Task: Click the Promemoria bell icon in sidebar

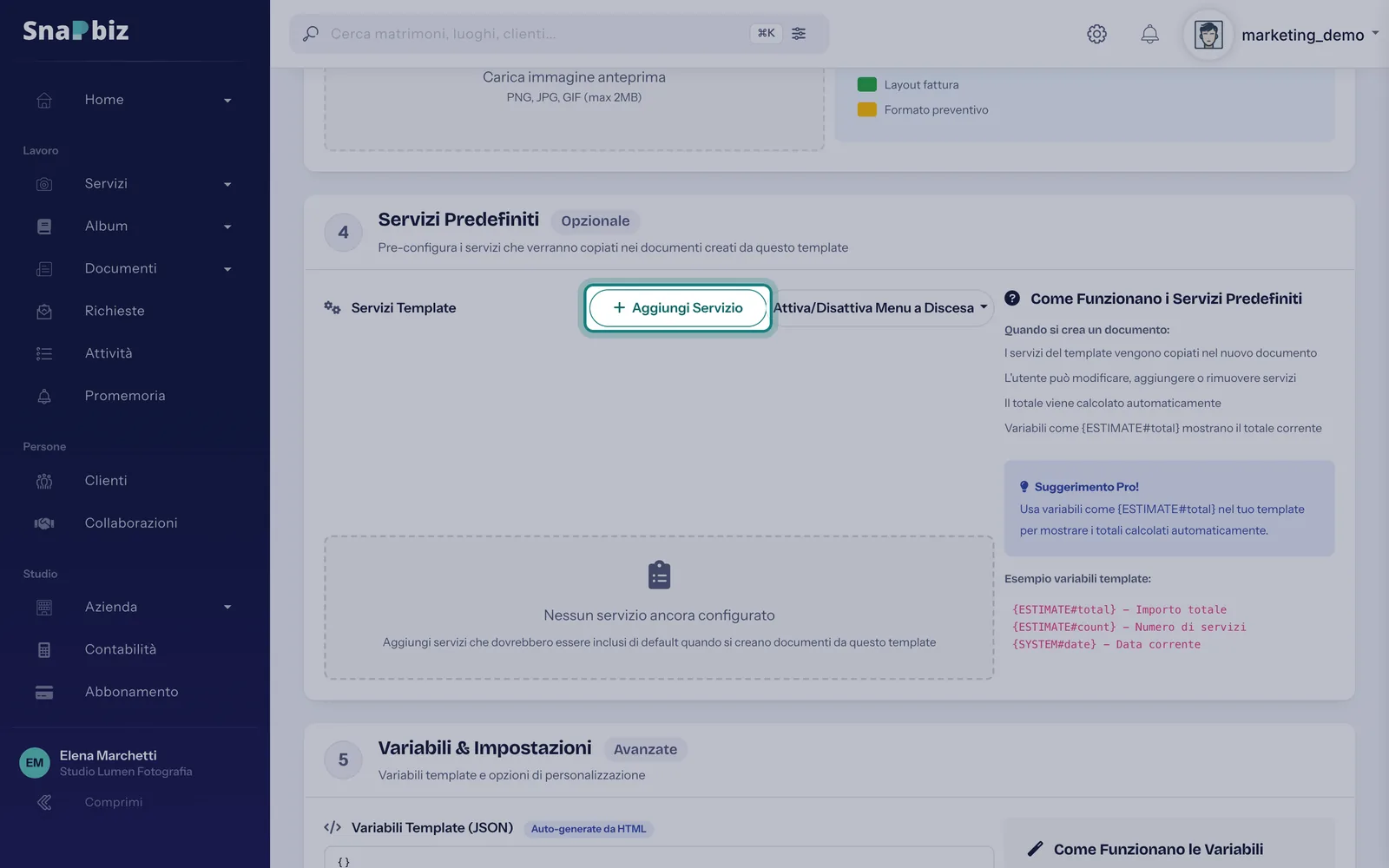Action: click(x=44, y=397)
